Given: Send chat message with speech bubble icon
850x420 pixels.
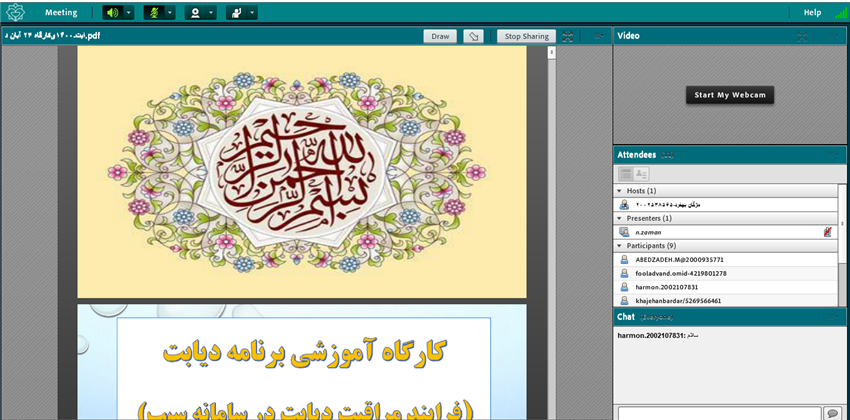Looking at the screenshot, I should click(x=831, y=412).
